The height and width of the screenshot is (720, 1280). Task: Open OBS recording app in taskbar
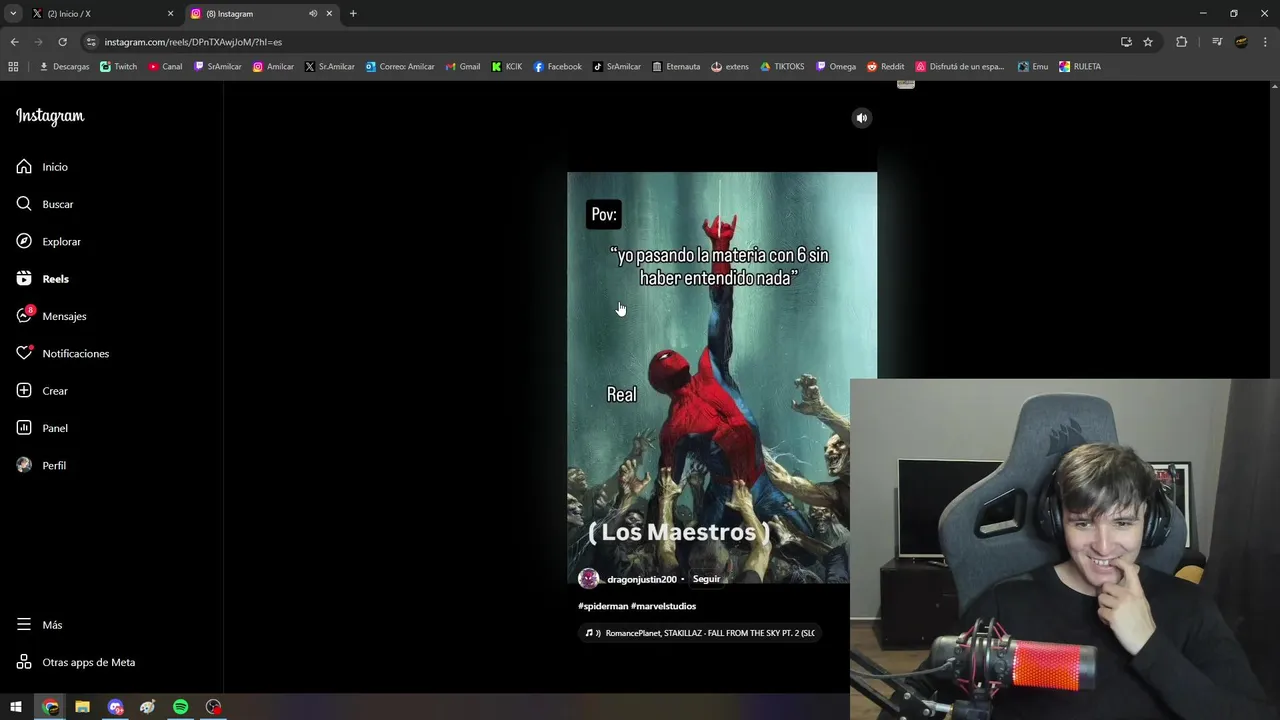[213, 707]
